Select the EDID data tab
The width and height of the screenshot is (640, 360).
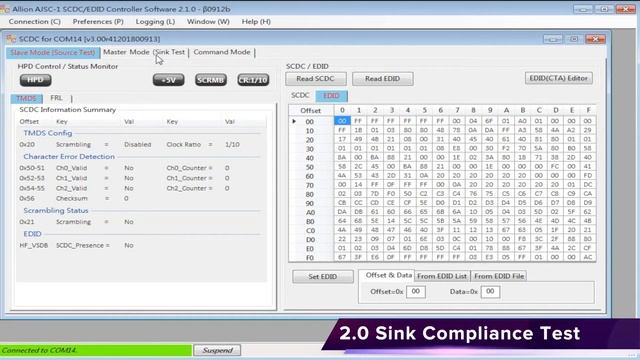[331, 96]
